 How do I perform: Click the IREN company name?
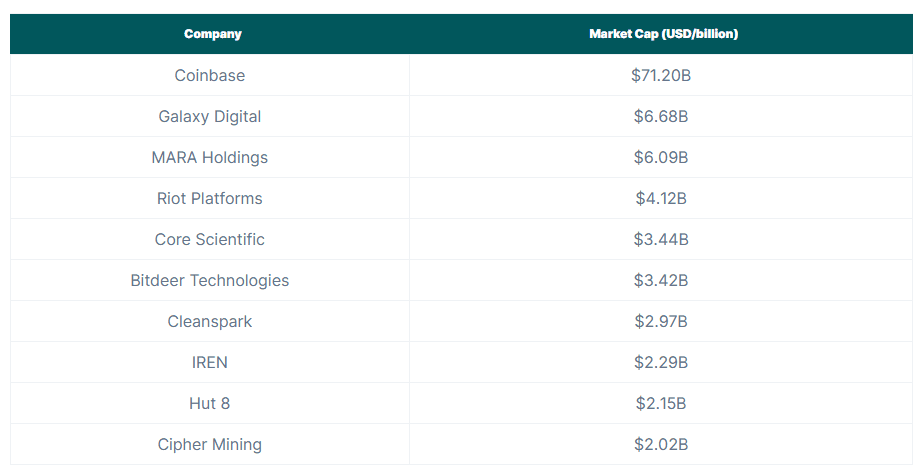tap(210, 363)
